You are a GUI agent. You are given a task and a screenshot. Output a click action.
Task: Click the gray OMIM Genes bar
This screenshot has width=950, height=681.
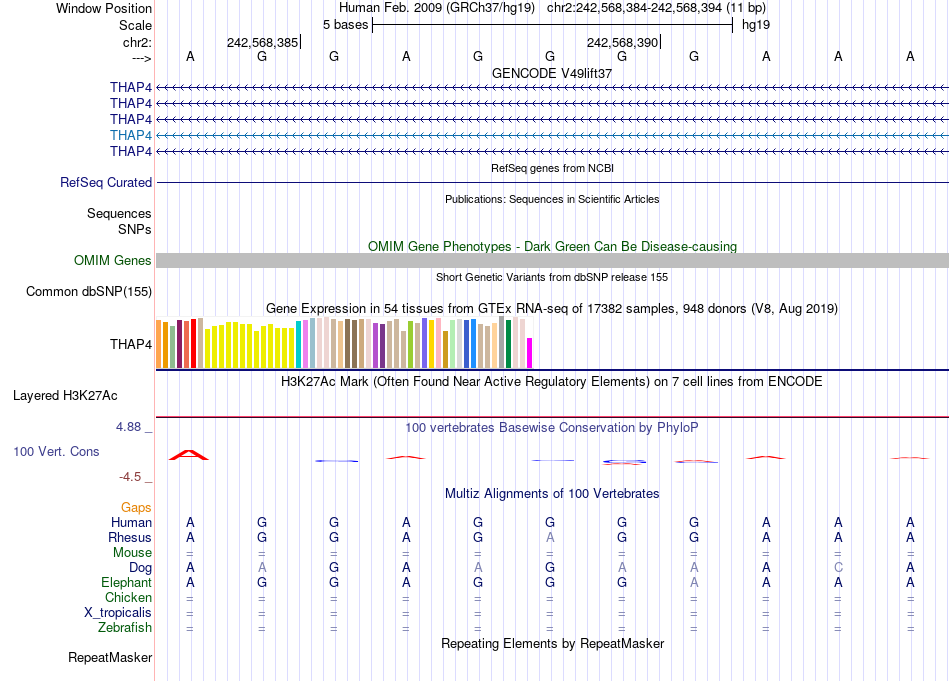pos(552,261)
